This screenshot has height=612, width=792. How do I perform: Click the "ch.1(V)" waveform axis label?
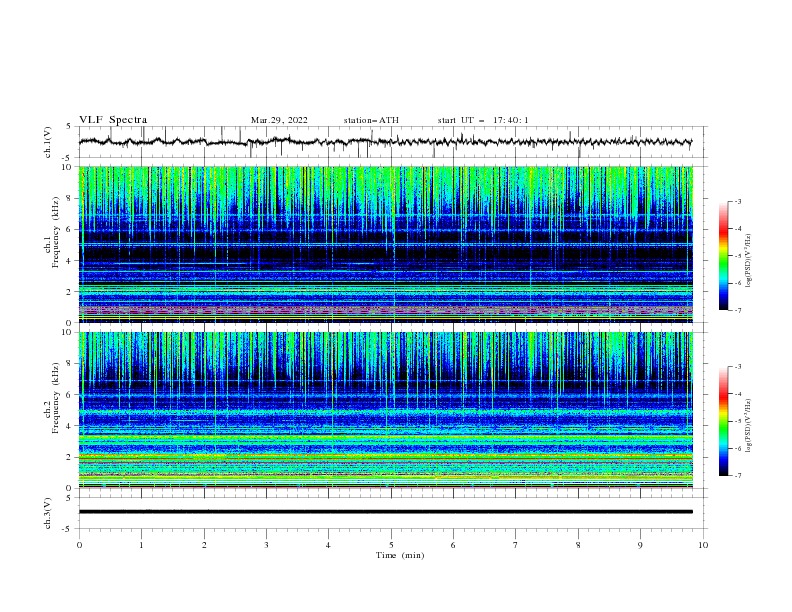[47, 142]
